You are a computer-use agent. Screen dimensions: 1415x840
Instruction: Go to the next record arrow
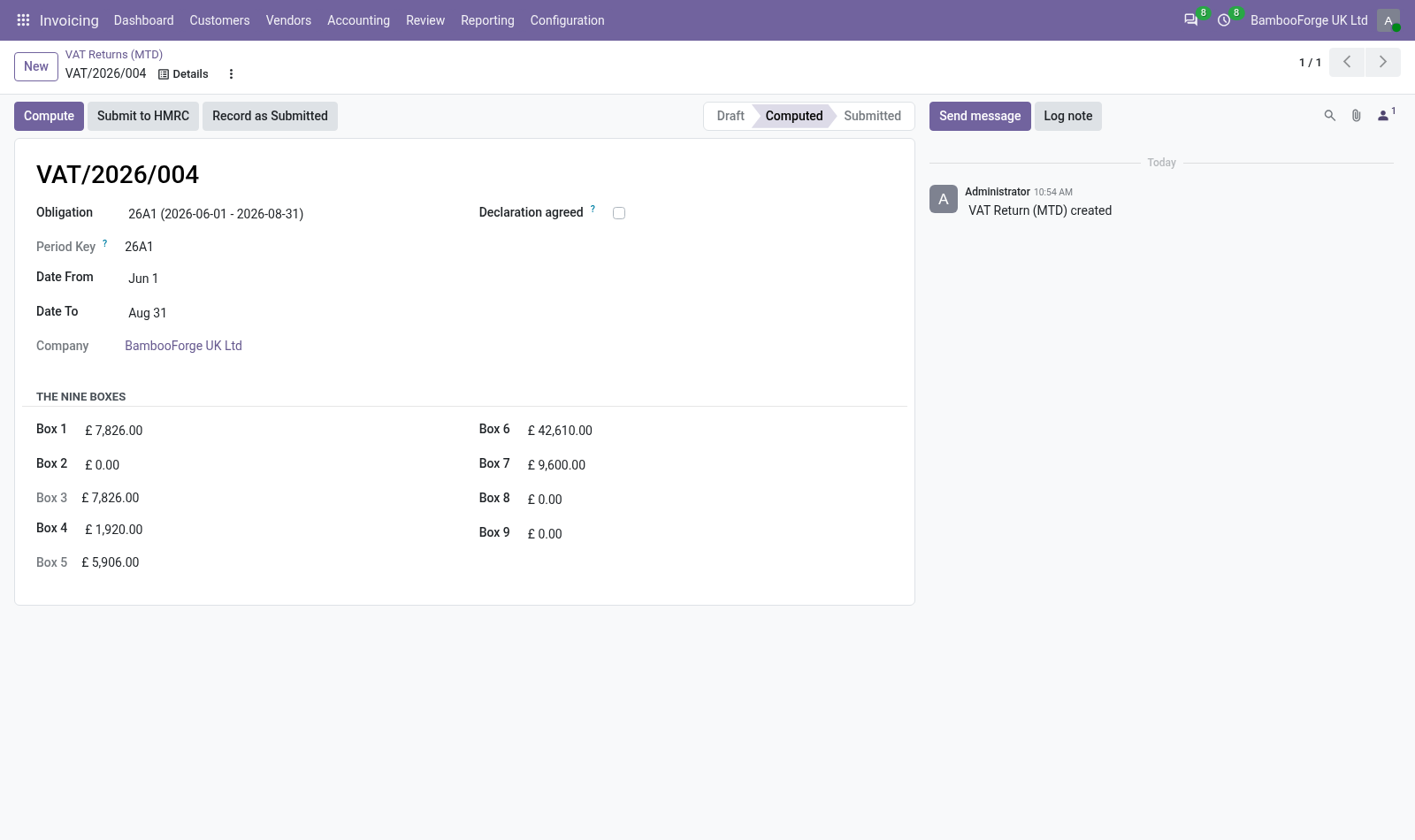(x=1383, y=62)
